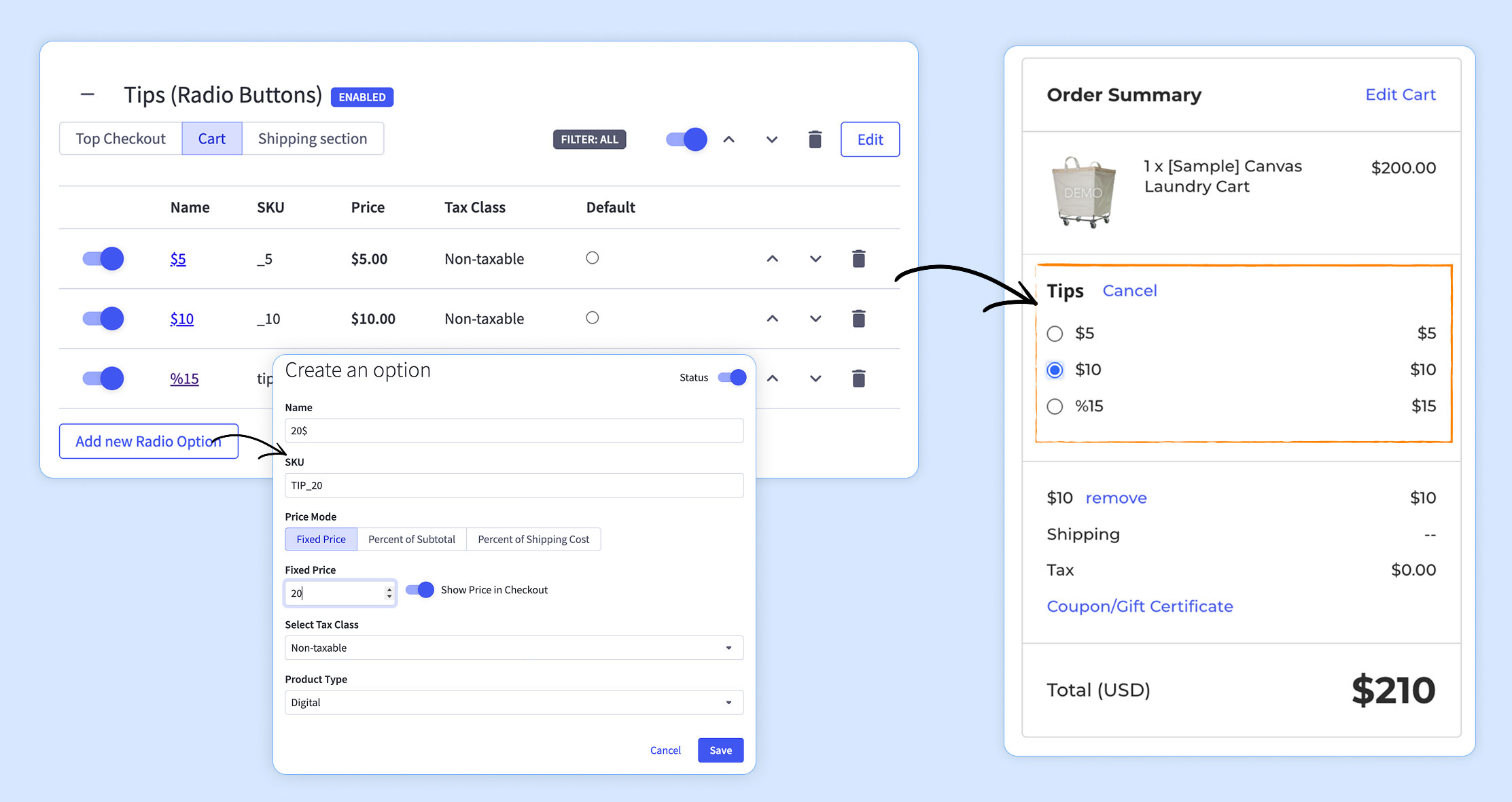Move the $10 option up
Screen dimensions: 1512x802
point(772,319)
